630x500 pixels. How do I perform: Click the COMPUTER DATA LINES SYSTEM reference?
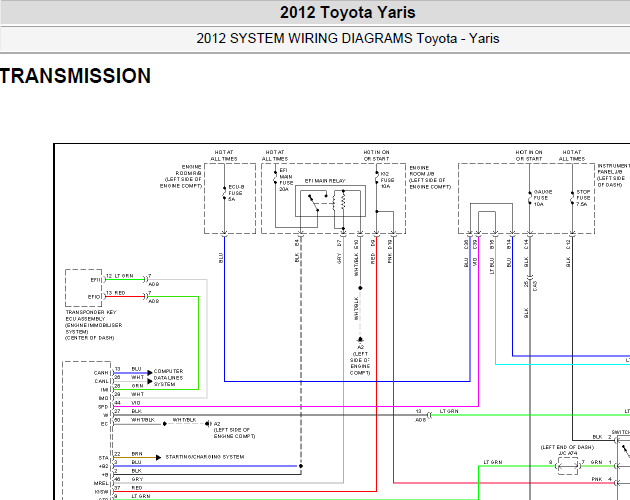click(168, 378)
